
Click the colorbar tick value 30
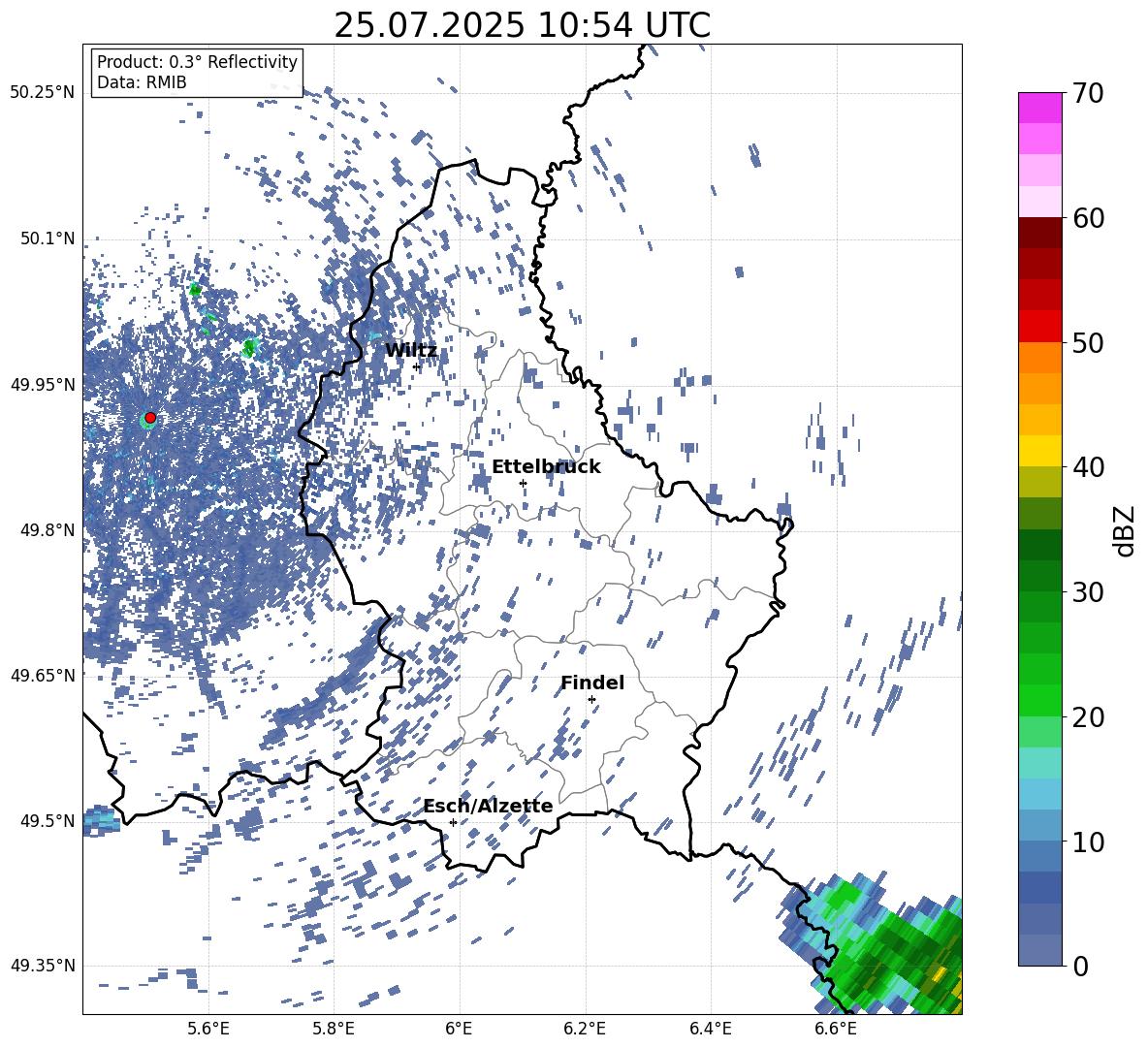pyautogui.click(x=1088, y=592)
